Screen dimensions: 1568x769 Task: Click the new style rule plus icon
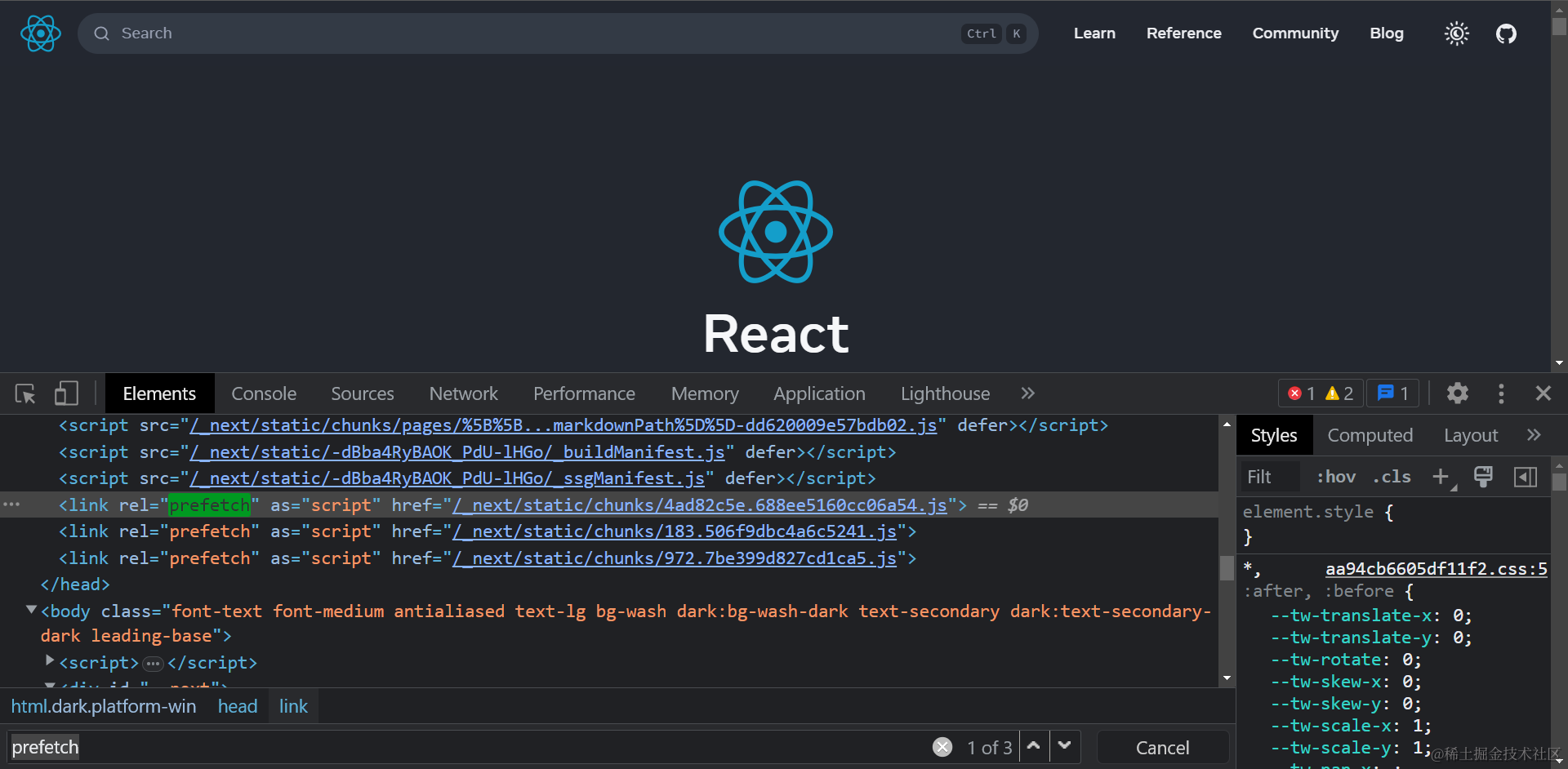pyautogui.click(x=1441, y=477)
